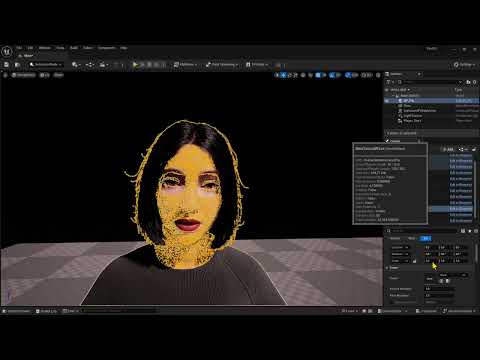Open the Location type dropdown
Image resolution: width=480 pixels, height=360 pixels.
400,247
